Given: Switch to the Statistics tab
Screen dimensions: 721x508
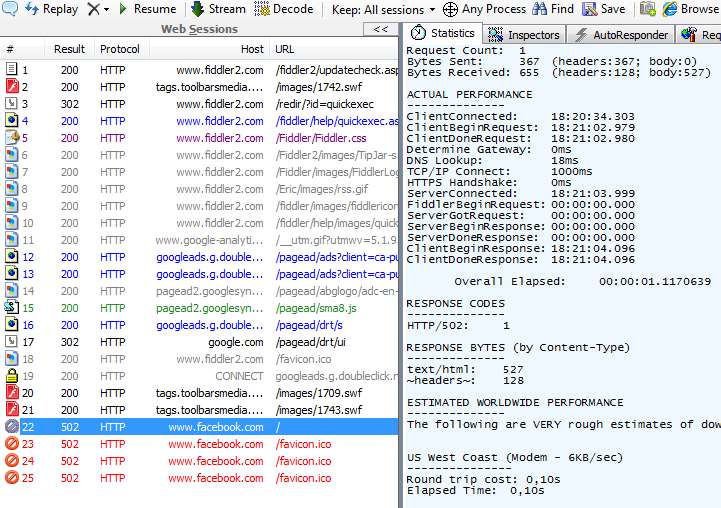Looking at the screenshot, I should tap(443, 33).
